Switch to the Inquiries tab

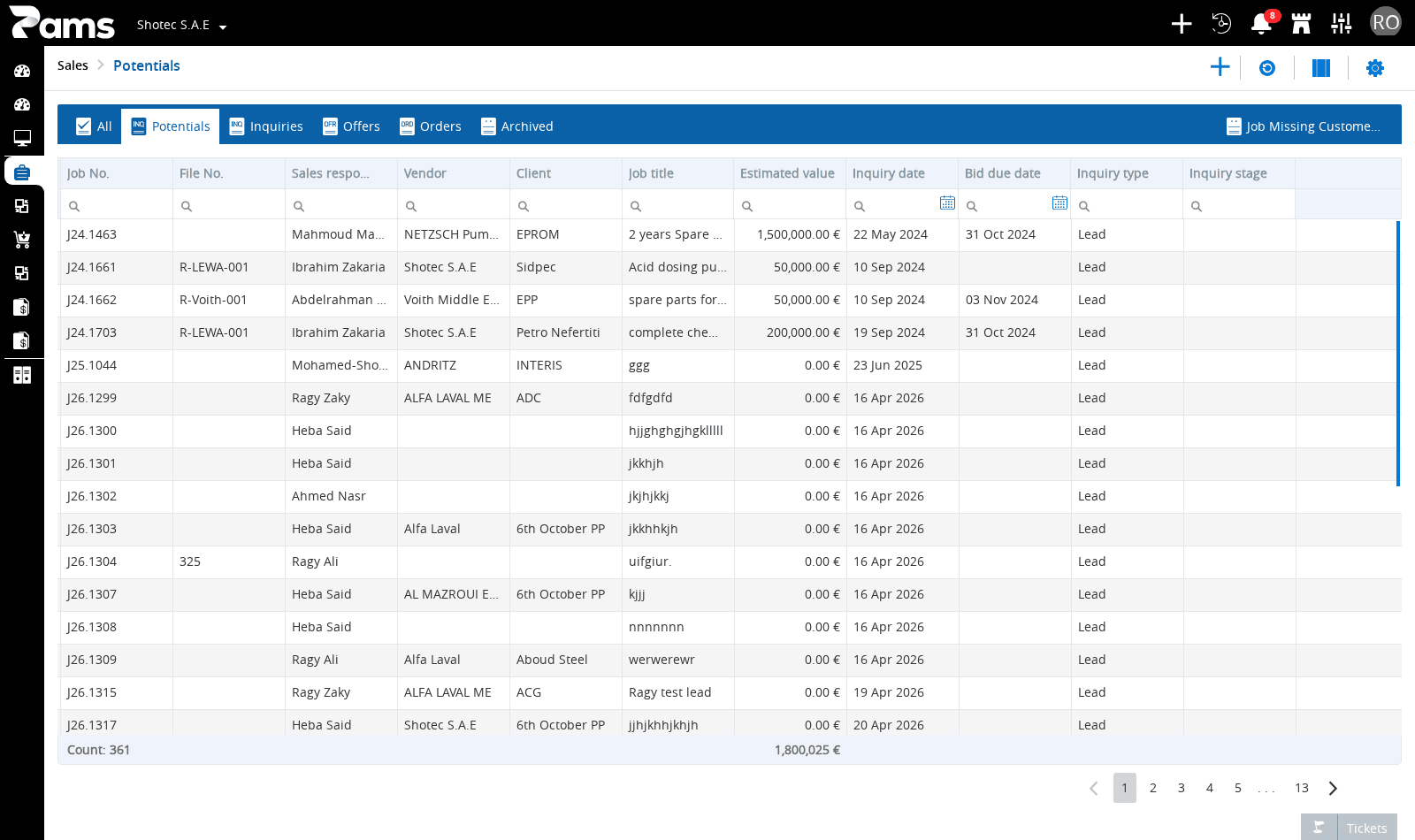coord(266,126)
